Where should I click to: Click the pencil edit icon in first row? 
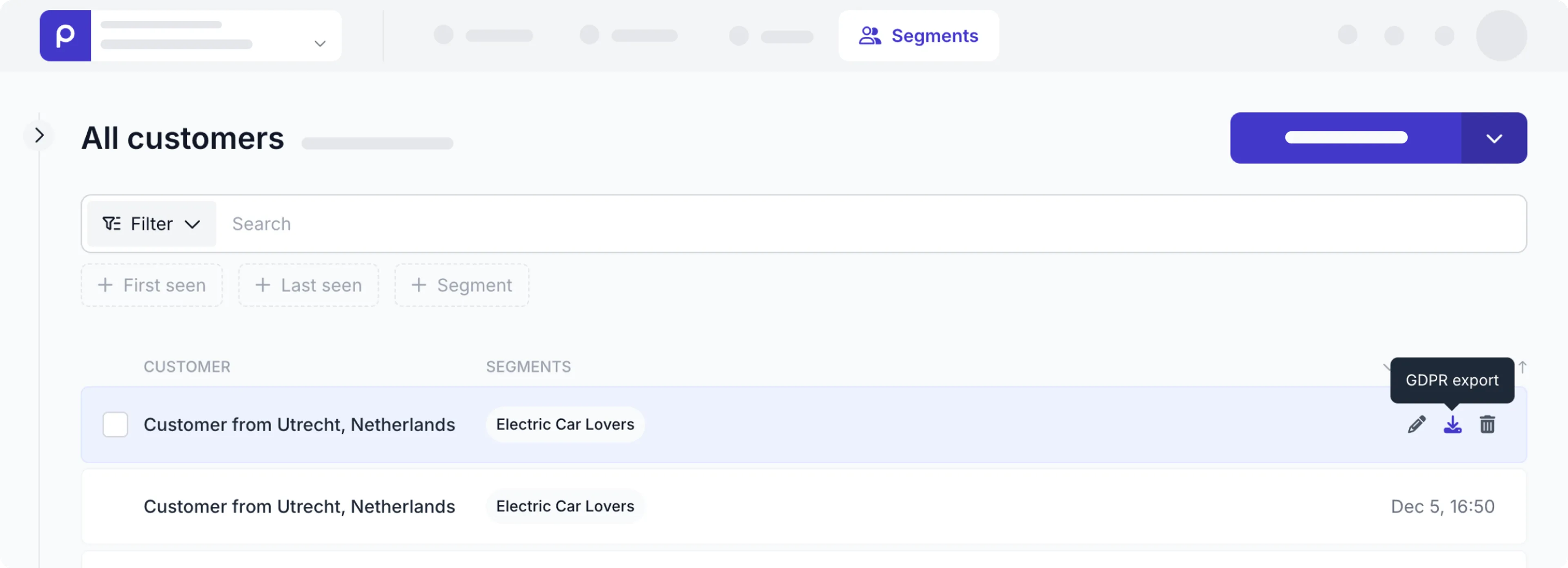pos(1417,424)
